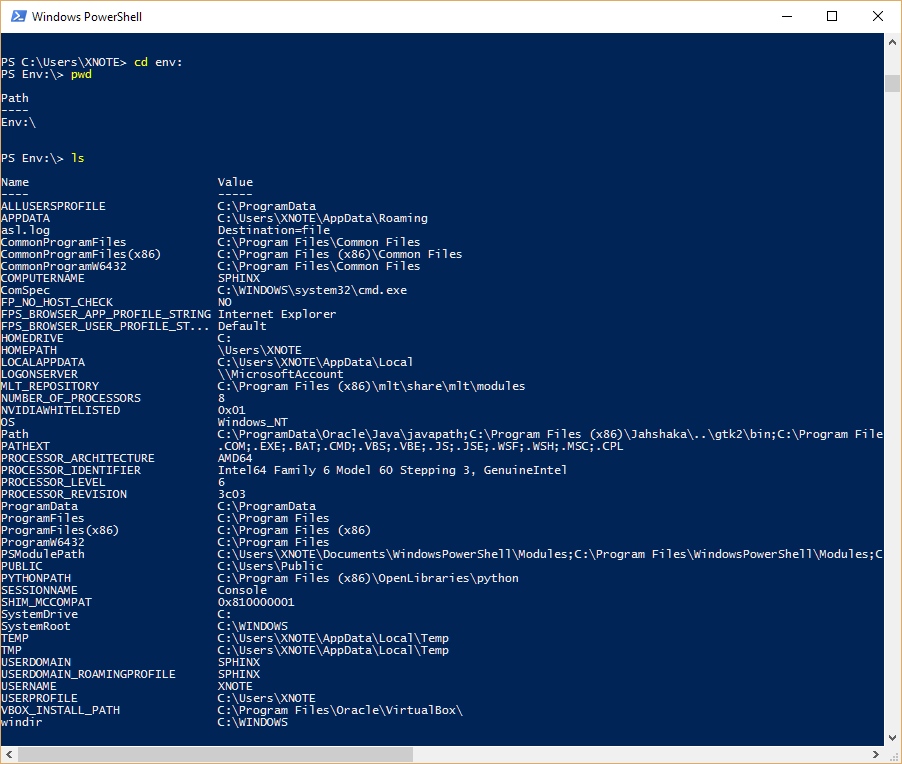Close the Windows PowerShell window
The image size is (902, 764).
pos(878,16)
